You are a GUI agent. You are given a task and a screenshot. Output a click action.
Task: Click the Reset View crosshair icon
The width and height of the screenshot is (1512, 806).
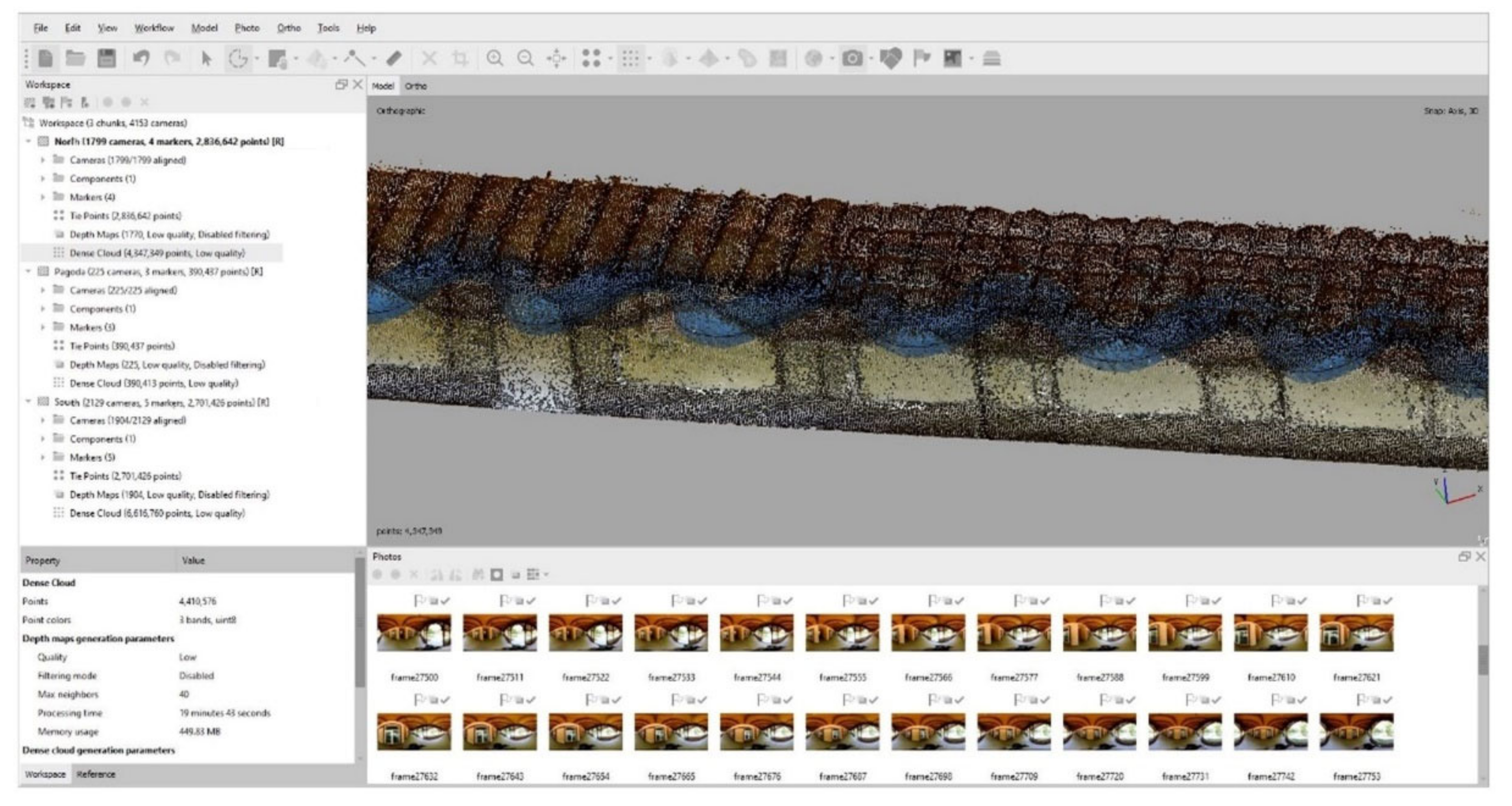tap(556, 58)
